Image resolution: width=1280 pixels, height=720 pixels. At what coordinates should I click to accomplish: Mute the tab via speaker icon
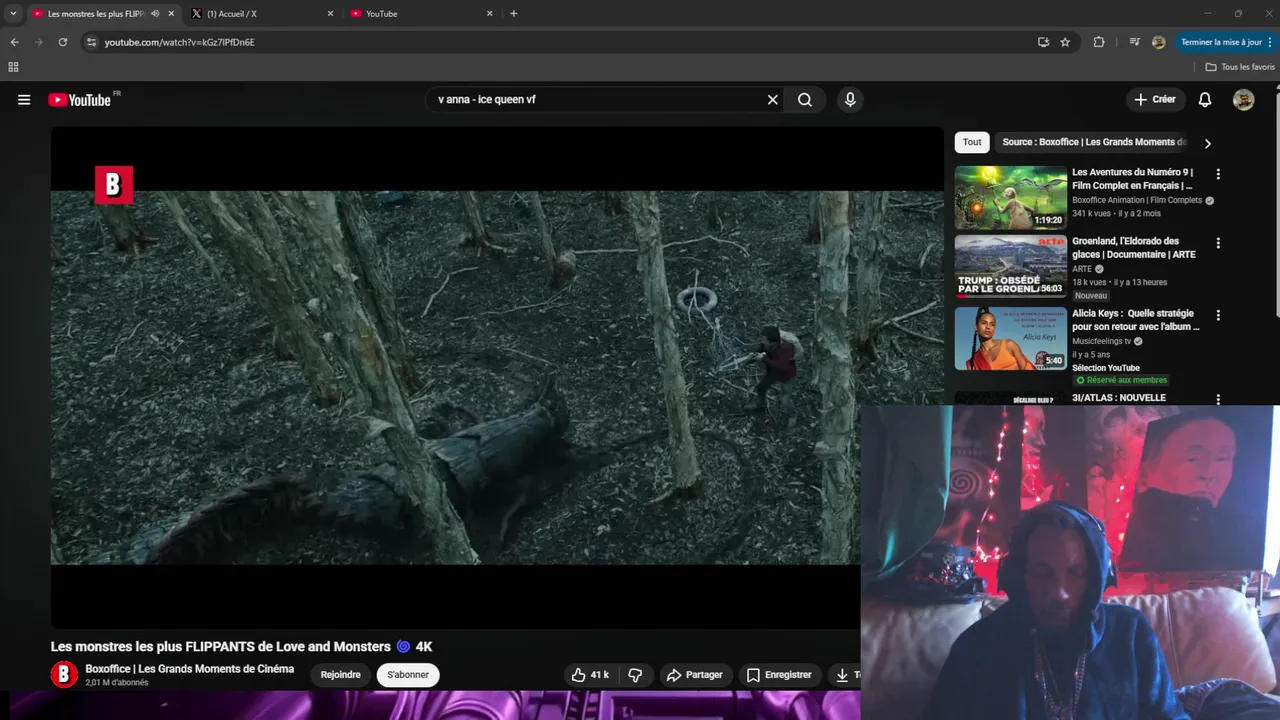click(x=155, y=14)
